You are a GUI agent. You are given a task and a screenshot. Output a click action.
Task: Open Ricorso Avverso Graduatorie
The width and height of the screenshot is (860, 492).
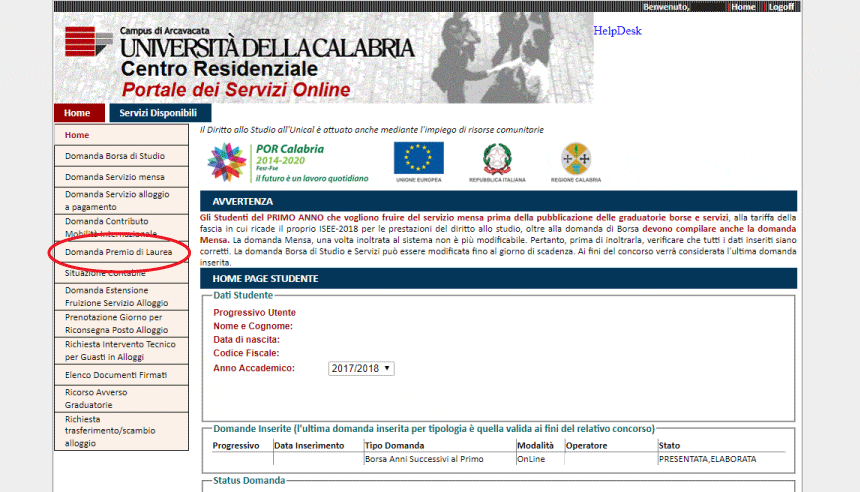(x=121, y=399)
